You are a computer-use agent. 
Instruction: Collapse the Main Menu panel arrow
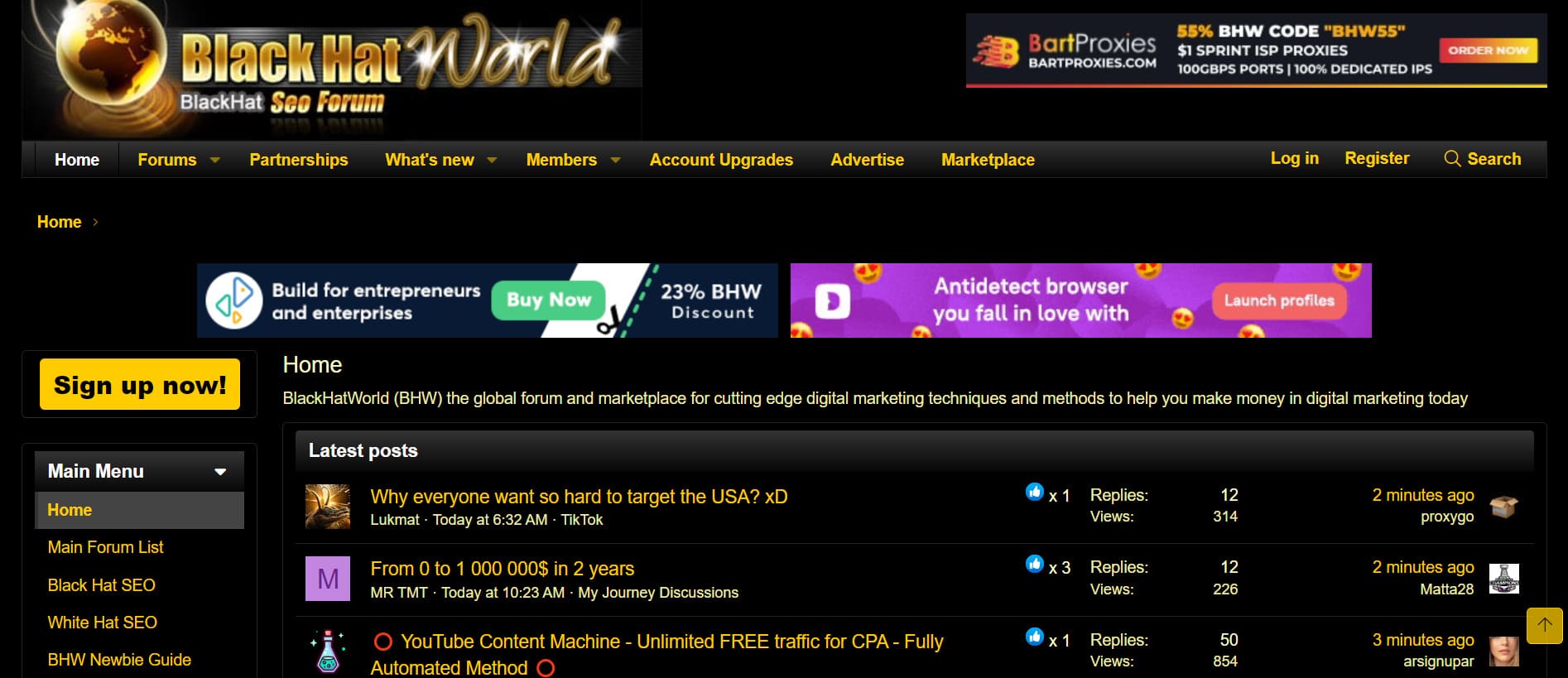220,472
